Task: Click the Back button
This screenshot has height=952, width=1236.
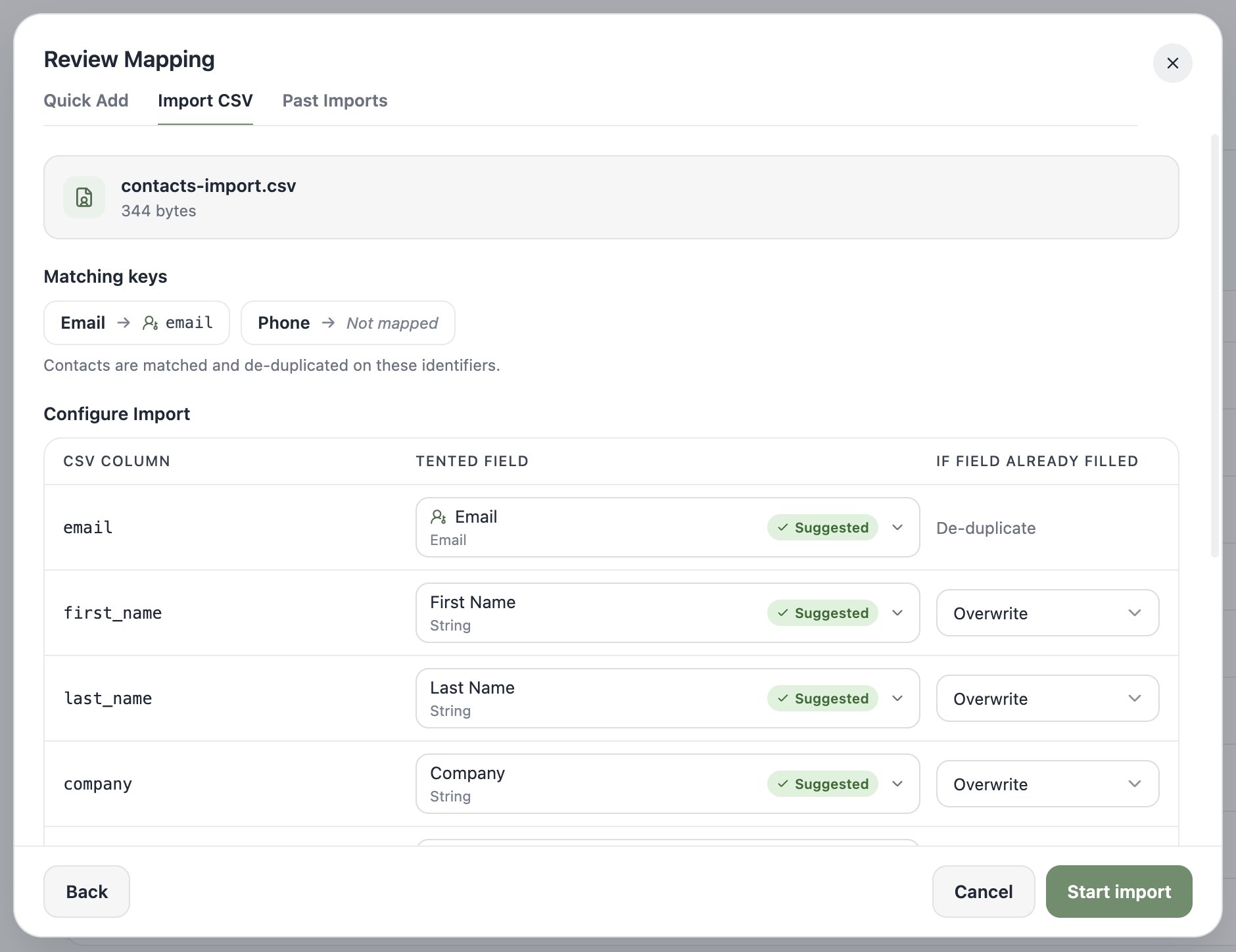Action: [x=87, y=892]
